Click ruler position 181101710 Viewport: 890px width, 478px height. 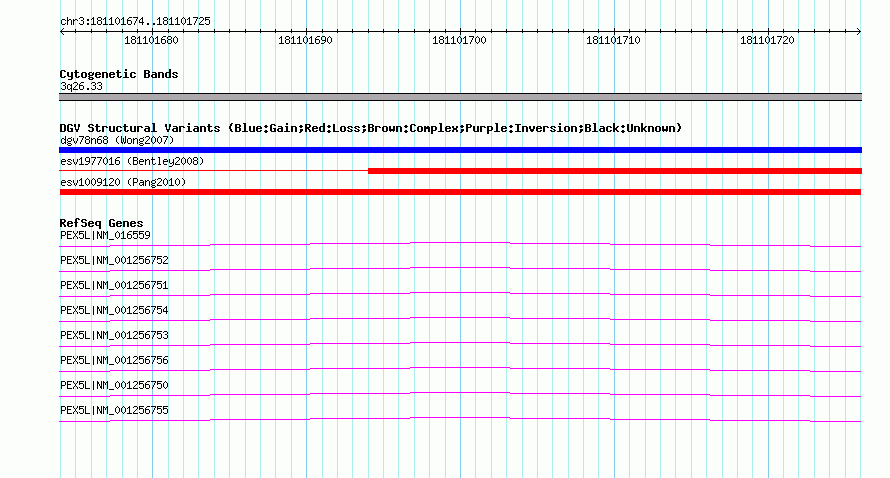click(x=613, y=40)
